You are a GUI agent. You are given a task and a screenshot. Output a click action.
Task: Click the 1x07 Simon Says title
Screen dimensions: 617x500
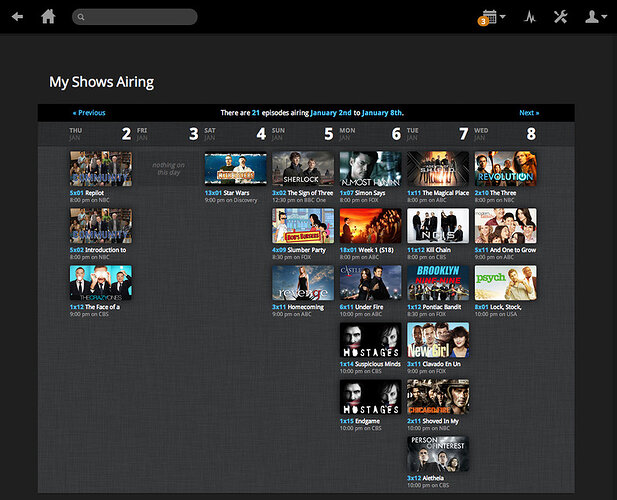tap(362, 193)
